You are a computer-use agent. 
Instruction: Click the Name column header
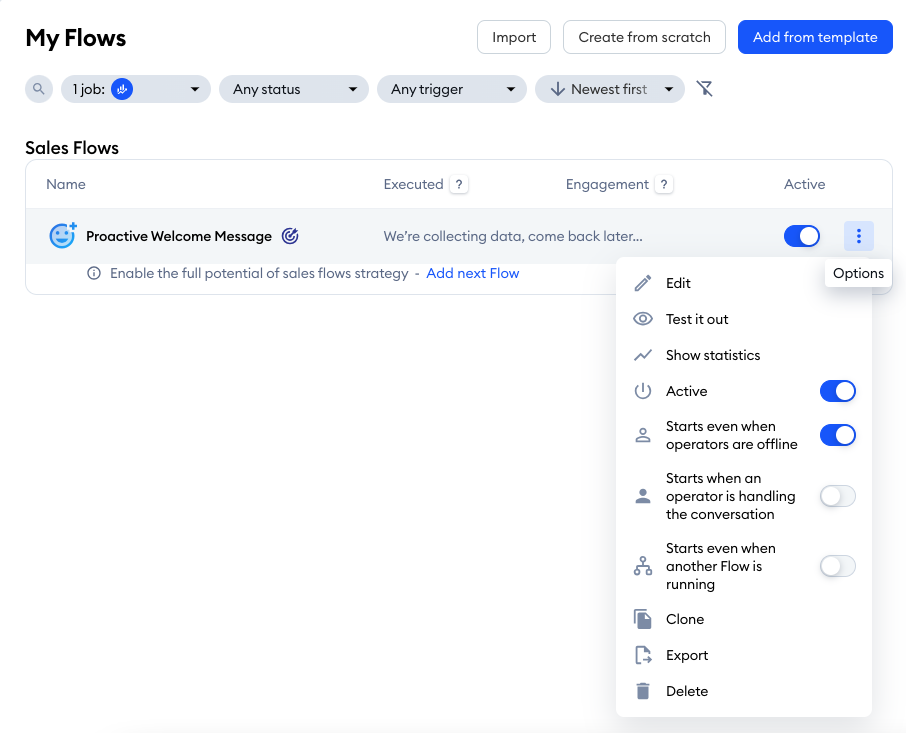click(66, 184)
